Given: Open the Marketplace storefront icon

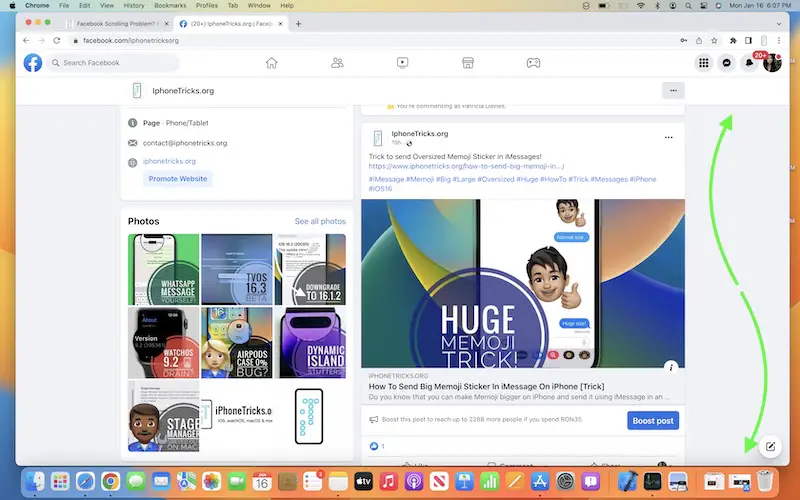Looking at the screenshot, I should pos(468,63).
